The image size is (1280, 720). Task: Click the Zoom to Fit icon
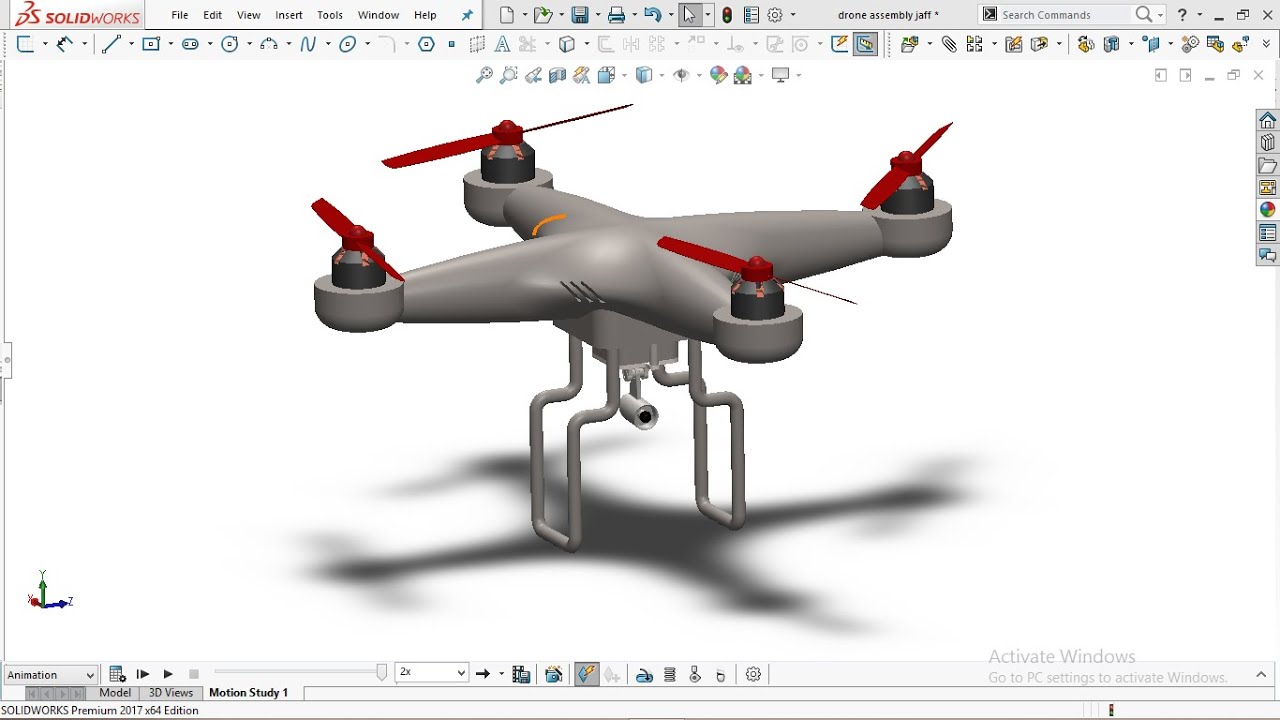484,75
